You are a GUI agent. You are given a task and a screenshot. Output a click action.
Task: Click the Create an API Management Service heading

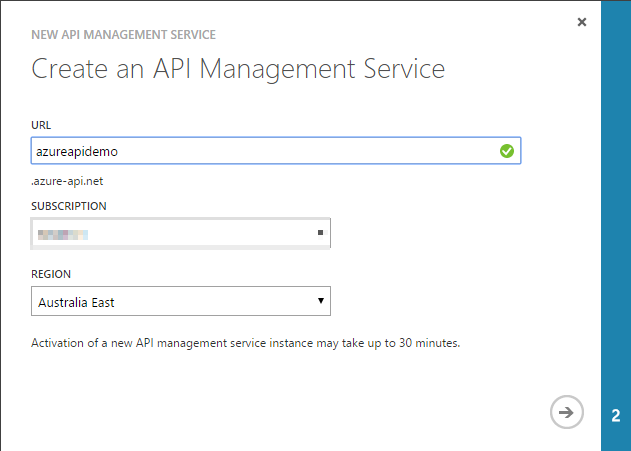click(238, 69)
